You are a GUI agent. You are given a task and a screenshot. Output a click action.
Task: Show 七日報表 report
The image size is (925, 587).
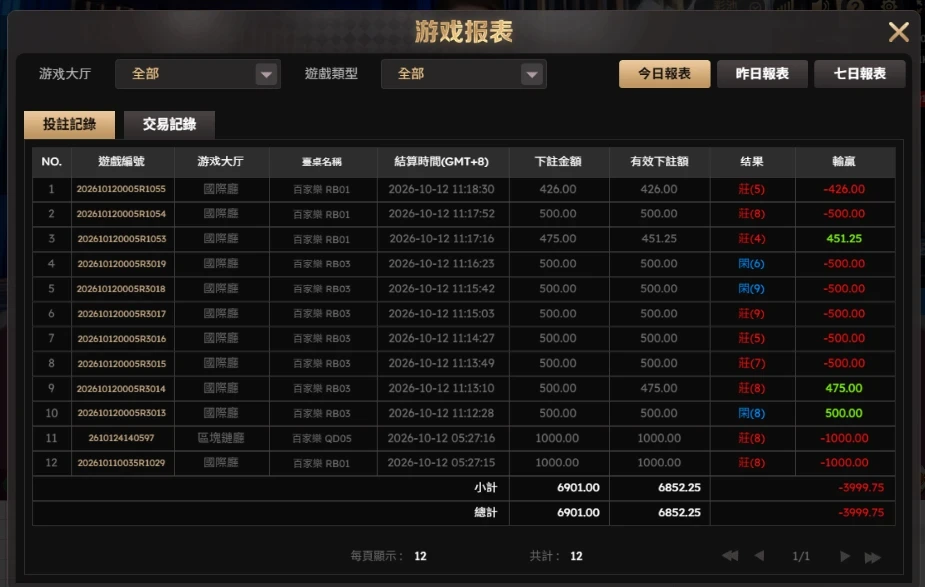click(x=860, y=74)
